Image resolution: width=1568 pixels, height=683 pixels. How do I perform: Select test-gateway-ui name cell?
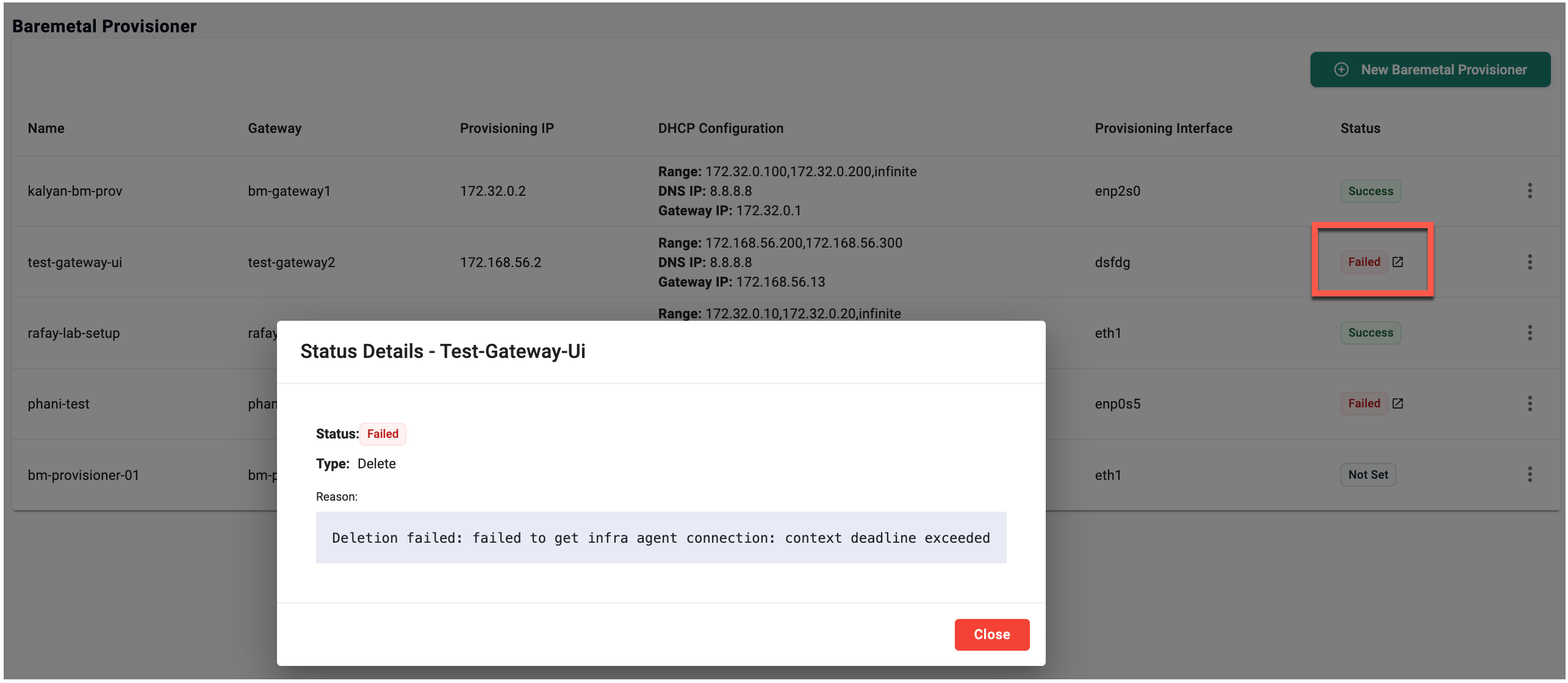coord(74,262)
